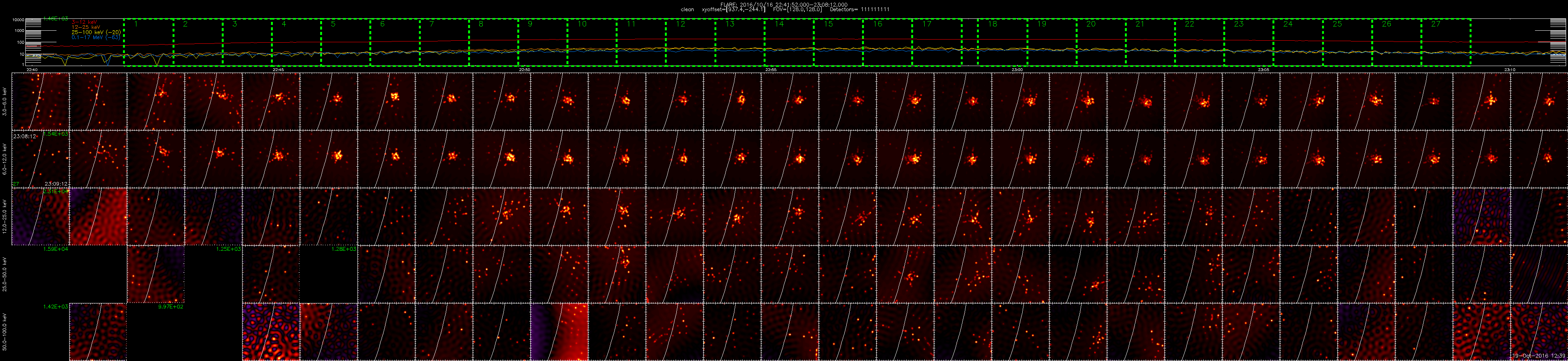
Task: Select time interval 9 on the lightcurve
Action: (543, 42)
